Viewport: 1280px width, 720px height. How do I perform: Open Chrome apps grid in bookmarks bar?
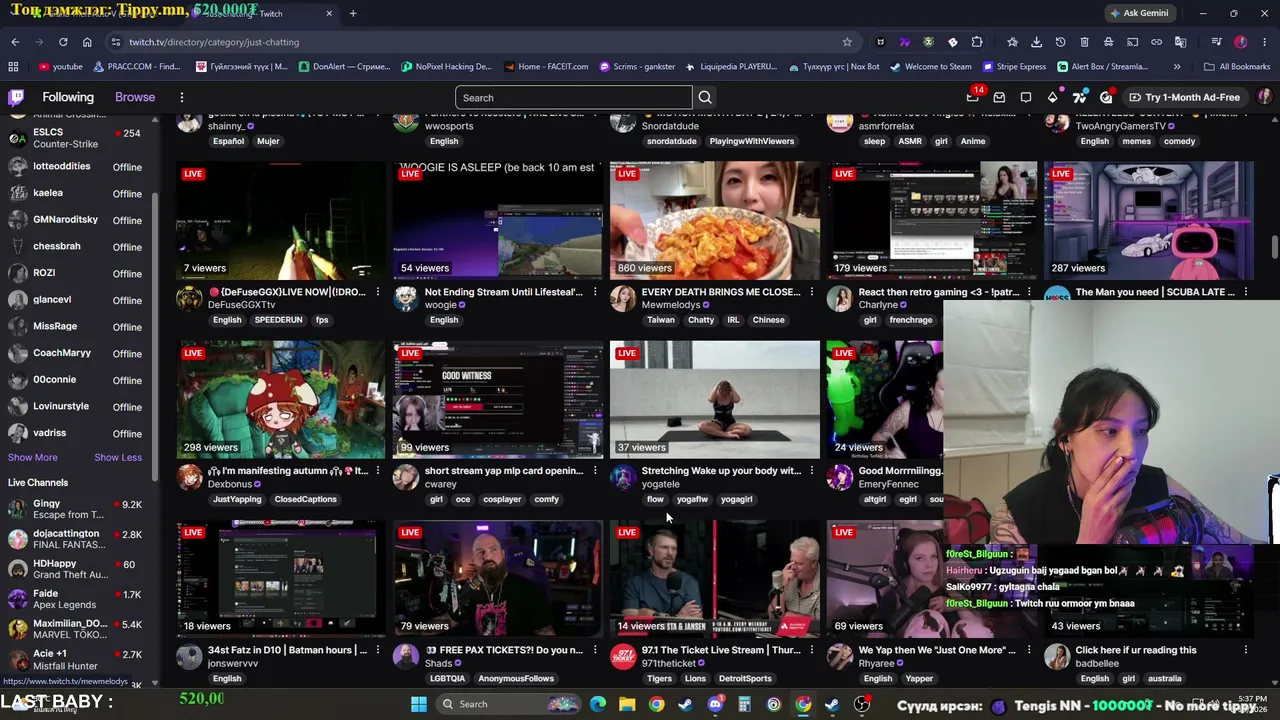coord(13,67)
